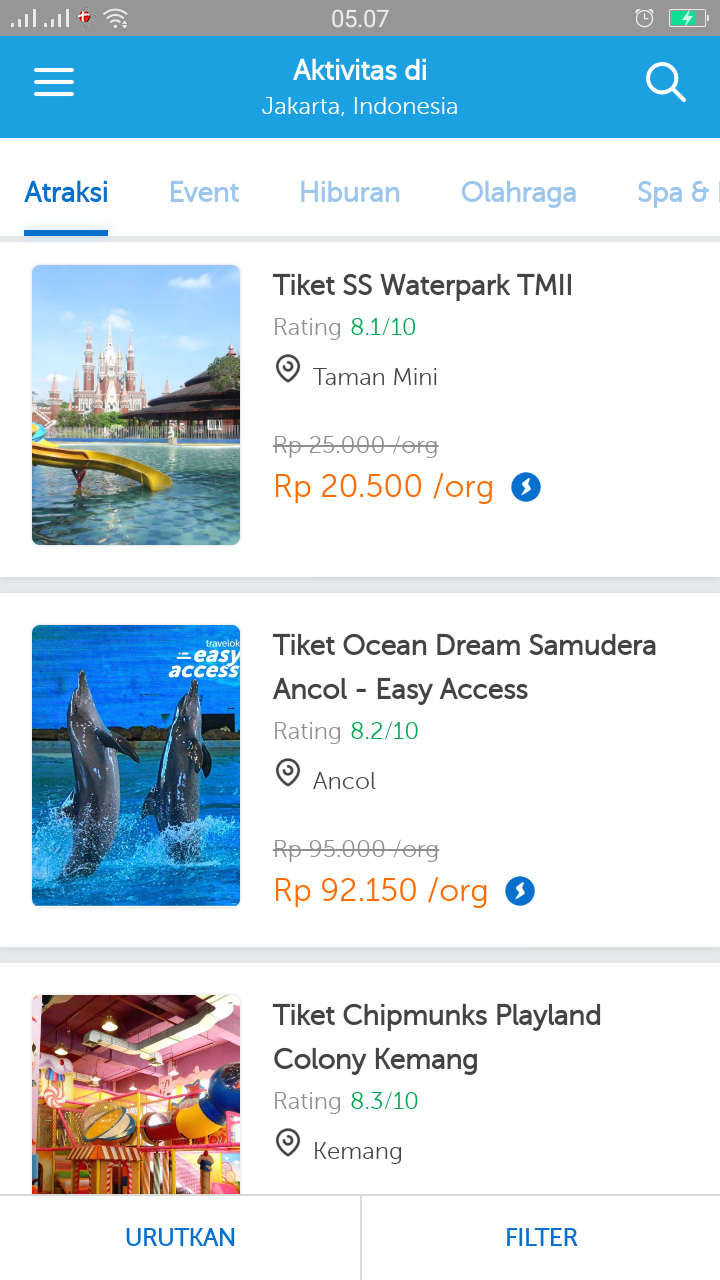720x1280 pixels.
Task: Open the hamburger navigation menu
Action: point(54,82)
